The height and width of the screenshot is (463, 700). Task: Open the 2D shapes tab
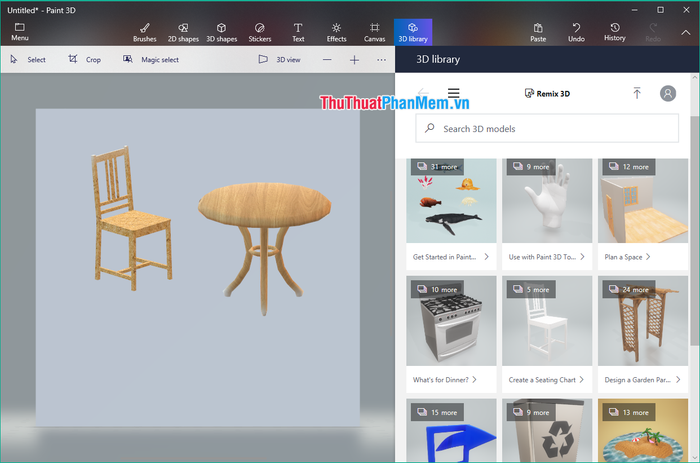(183, 33)
